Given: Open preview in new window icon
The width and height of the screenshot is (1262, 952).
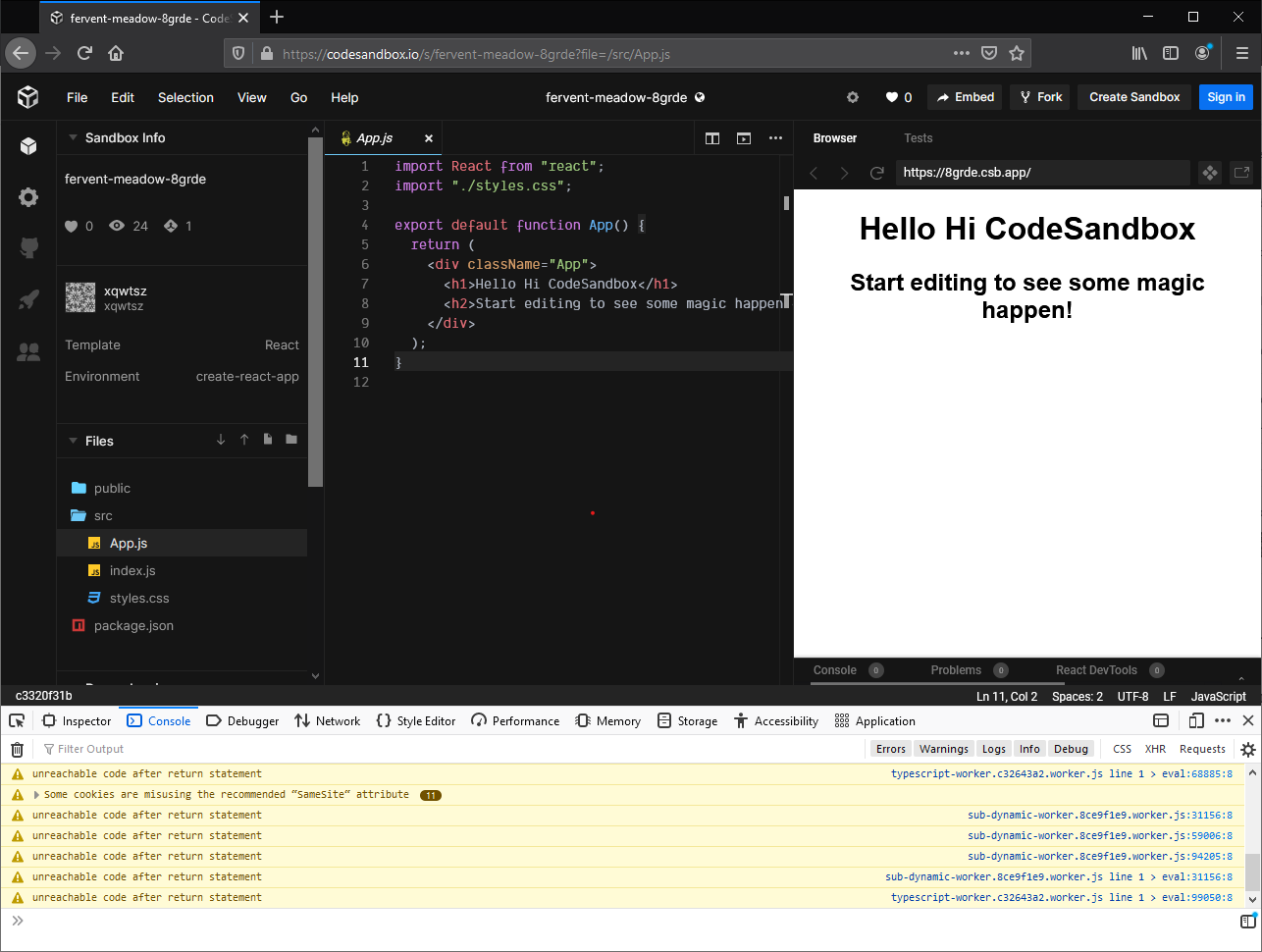Looking at the screenshot, I should tap(1241, 173).
